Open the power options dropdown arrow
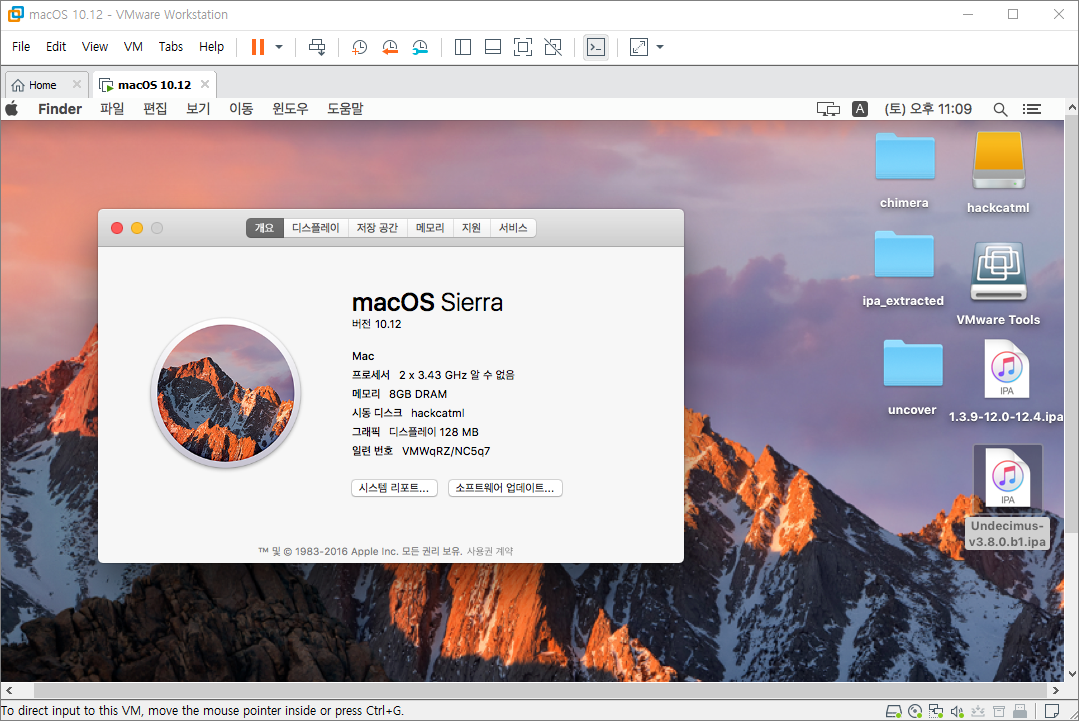This screenshot has width=1079, height=721. 279,47
